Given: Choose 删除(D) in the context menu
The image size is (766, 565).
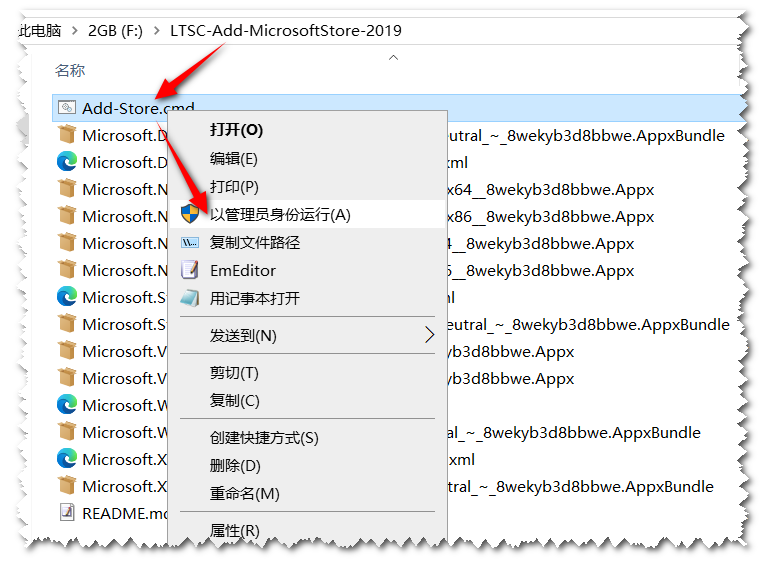Looking at the screenshot, I should tap(308, 466).
